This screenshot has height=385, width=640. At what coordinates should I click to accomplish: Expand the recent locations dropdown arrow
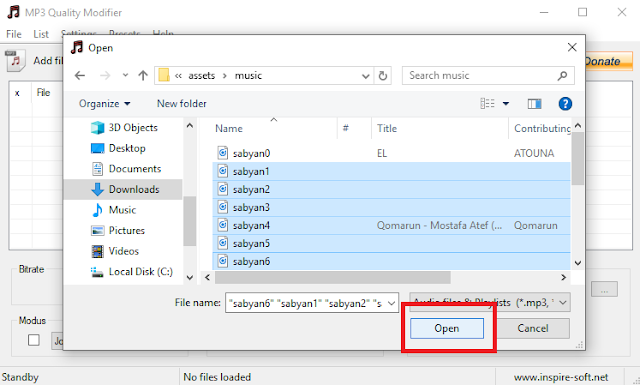pos(125,76)
